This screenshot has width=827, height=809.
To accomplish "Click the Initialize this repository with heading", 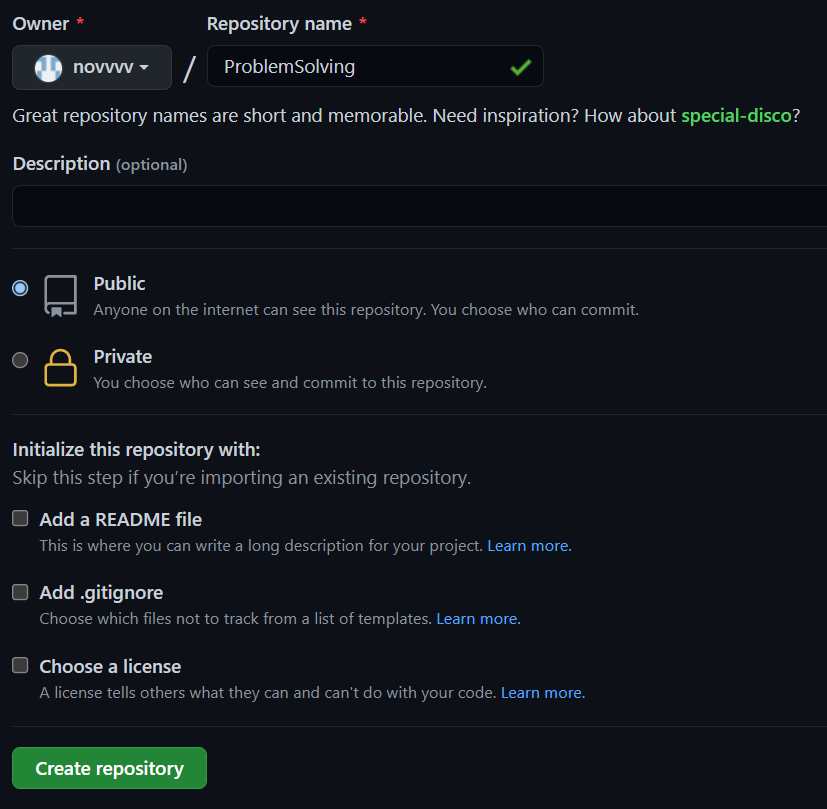I will click(136, 449).
